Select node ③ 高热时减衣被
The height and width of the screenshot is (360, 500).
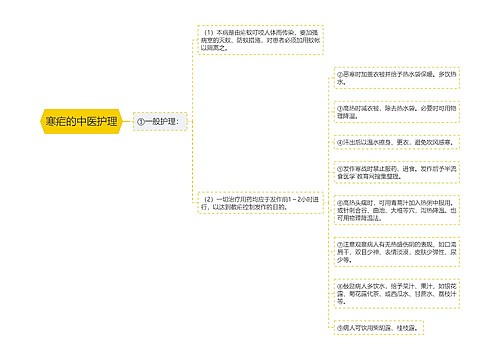tap(397, 112)
